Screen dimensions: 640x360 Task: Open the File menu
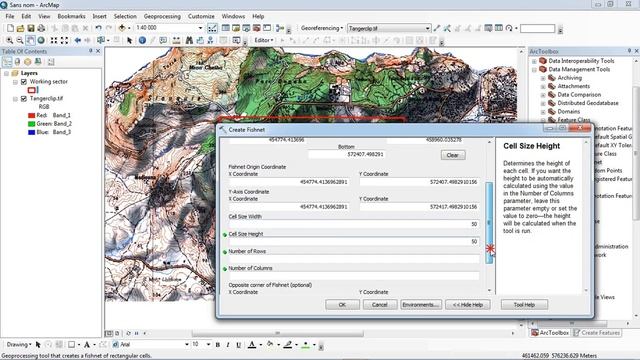(x=10, y=16)
